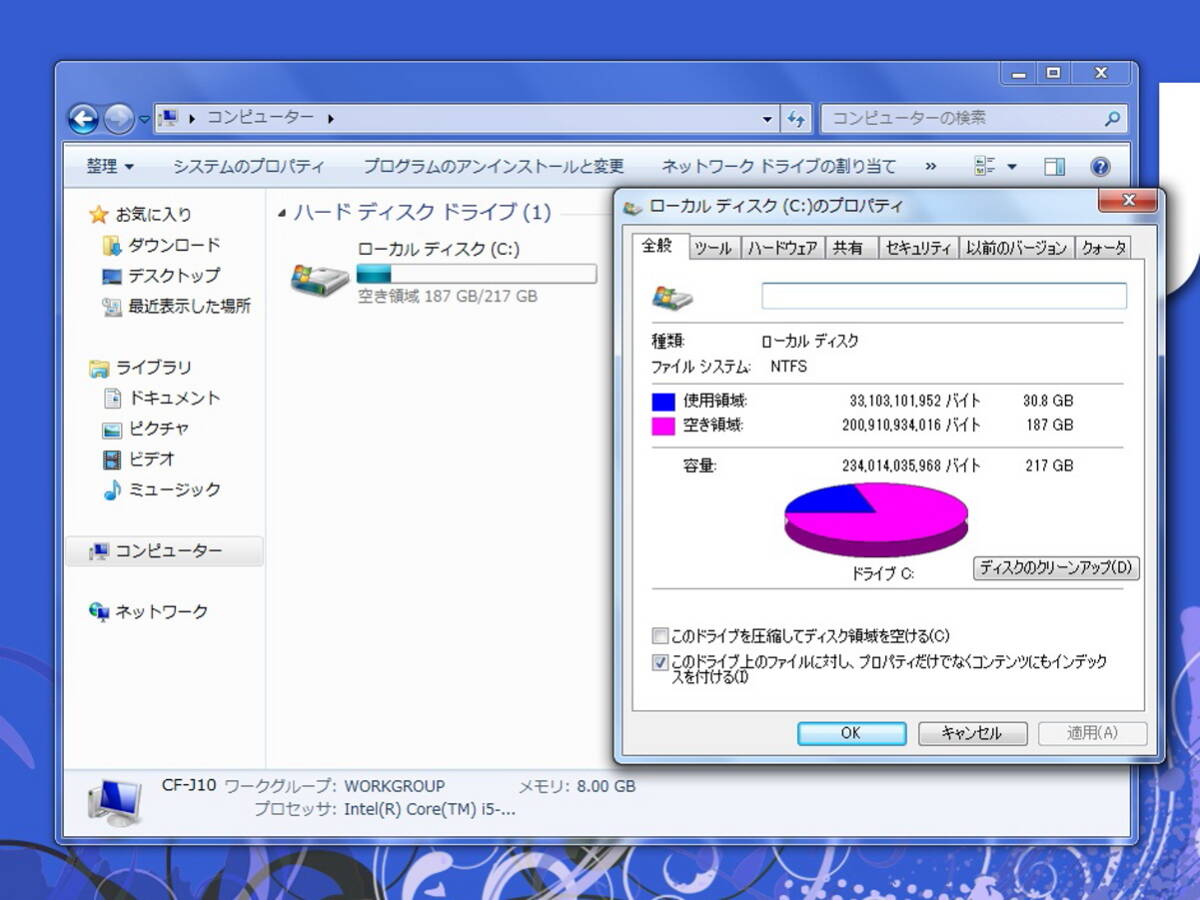
Task: Switch to the セキュリティ tab
Action: (x=918, y=248)
